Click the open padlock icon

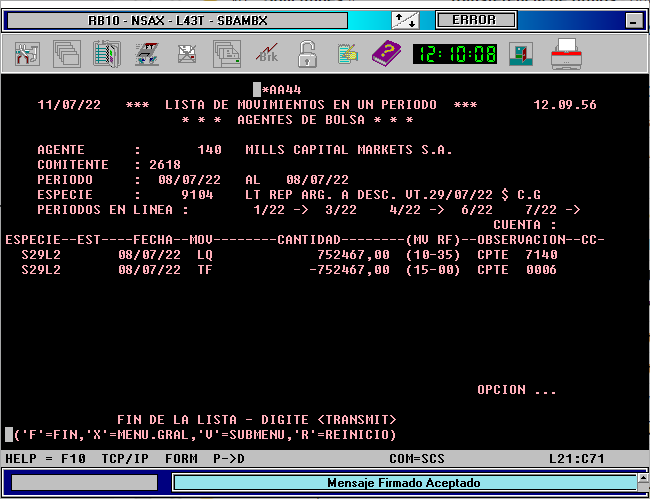[307, 54]
